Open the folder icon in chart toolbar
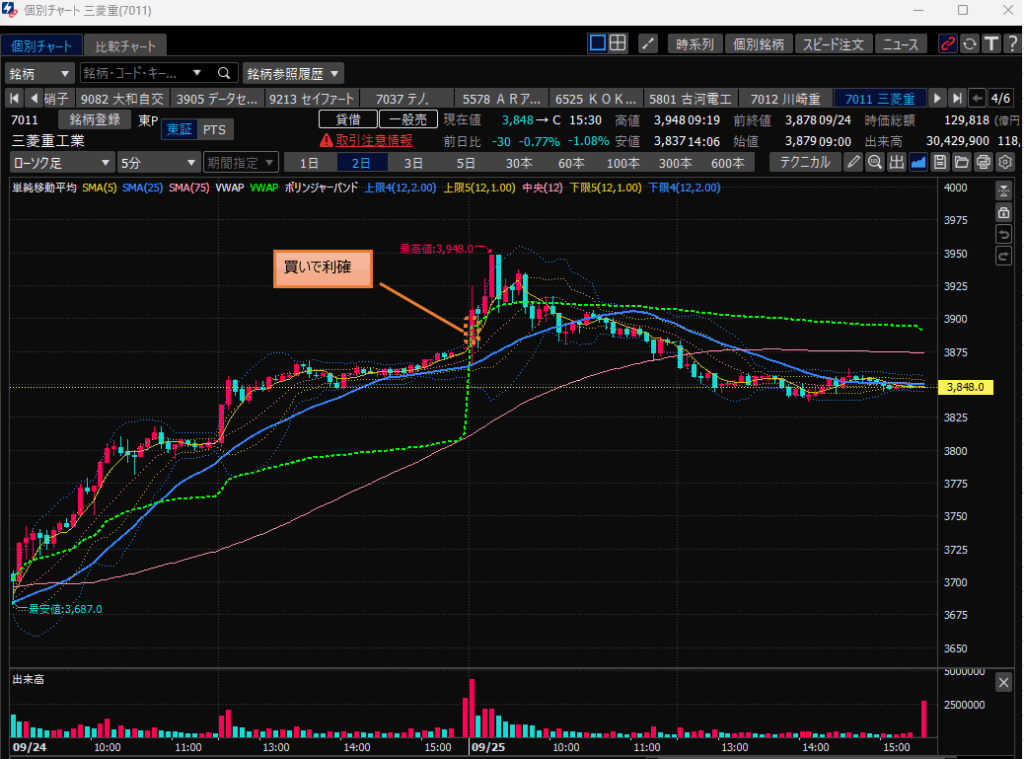This screenshot has width=1024, height=759. 961,163
